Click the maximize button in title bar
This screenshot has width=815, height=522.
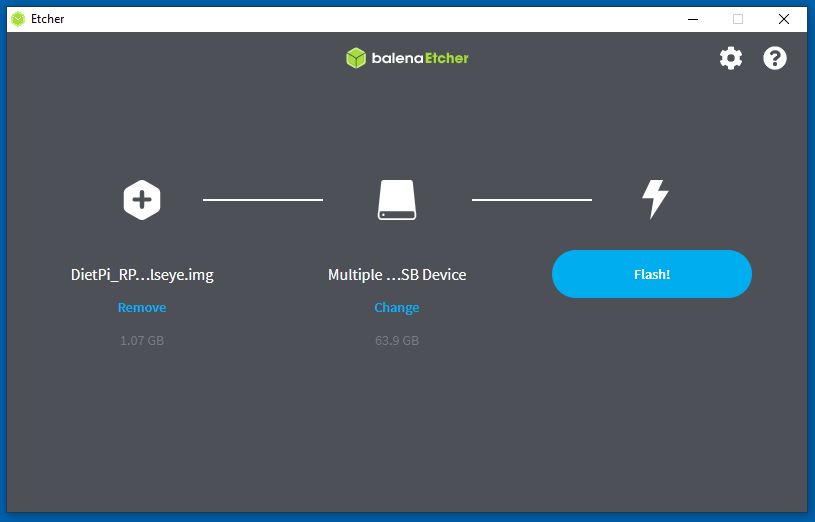pyautogui.click(x=738, y=19)
